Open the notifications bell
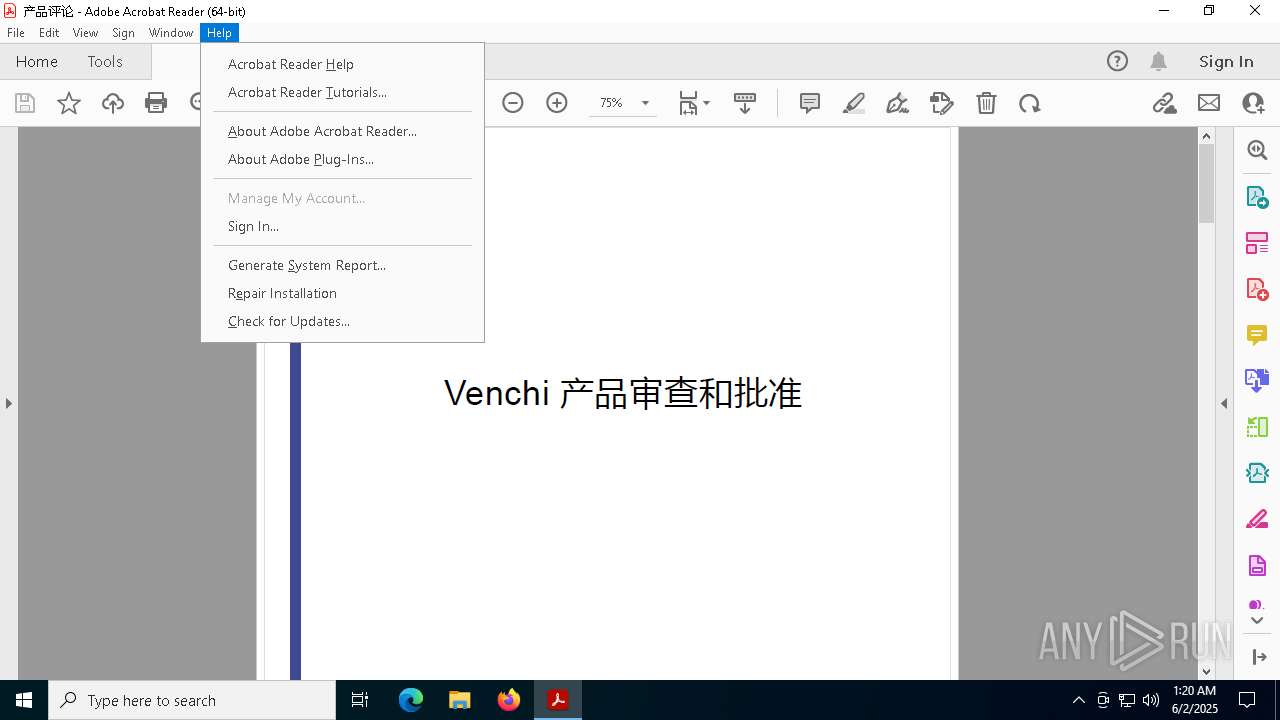The width and height of the screenshot is (1280, 720). (1158, 62)
